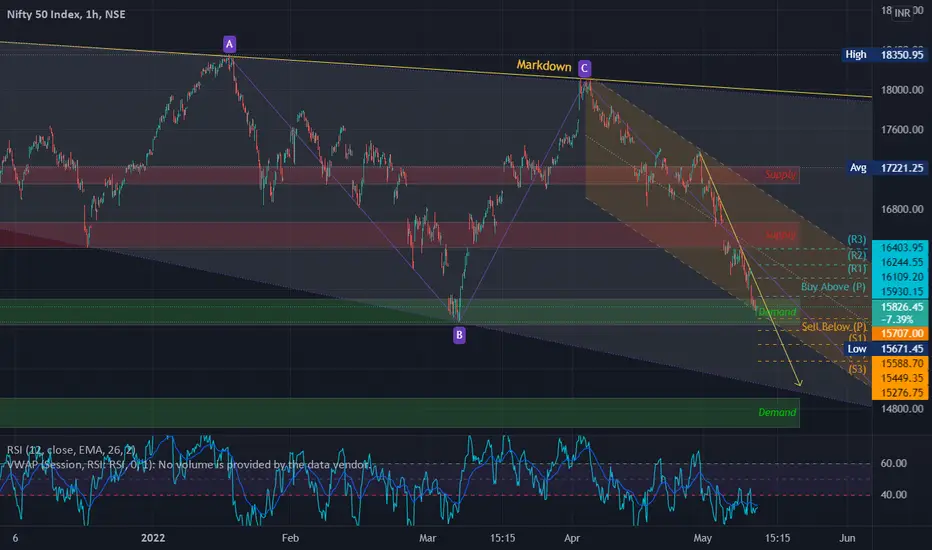This screenshot has height=550, width=932.
Task: Click the 15276.75 price tag
Action: 900,392
